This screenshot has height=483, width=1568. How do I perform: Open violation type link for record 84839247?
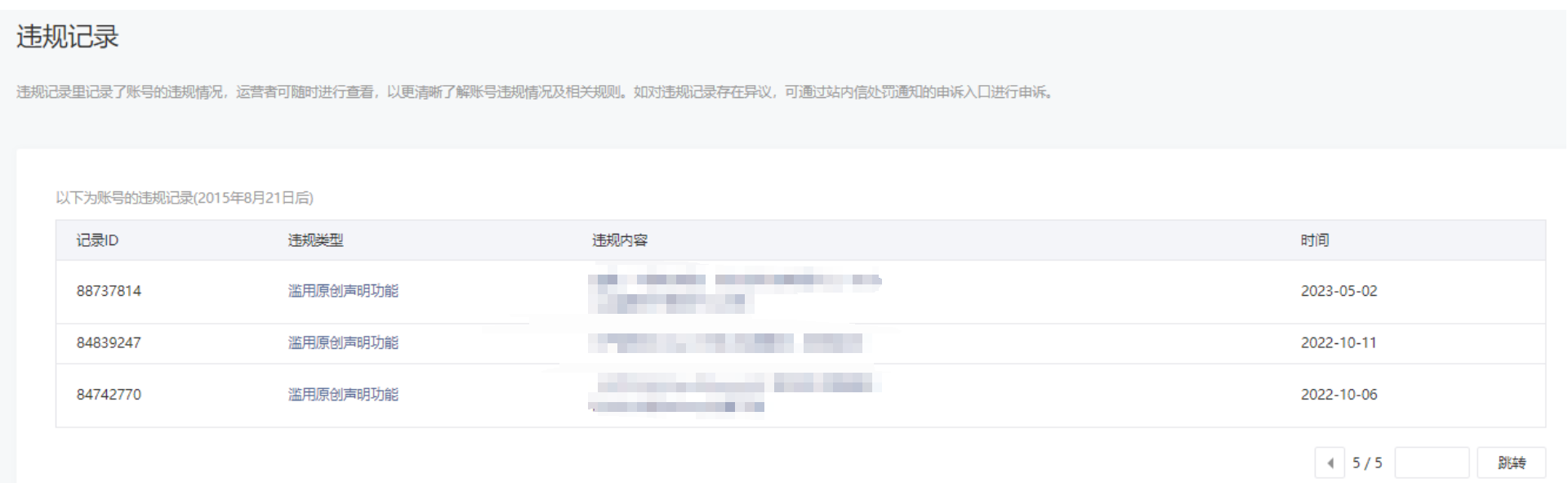343,342
